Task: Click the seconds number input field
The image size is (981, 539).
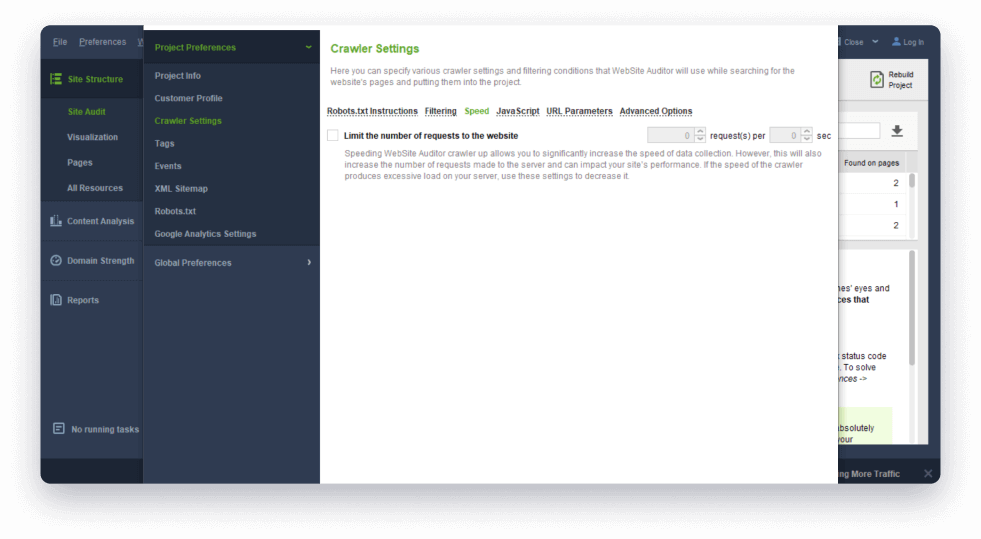Action: tap(785, 135)
